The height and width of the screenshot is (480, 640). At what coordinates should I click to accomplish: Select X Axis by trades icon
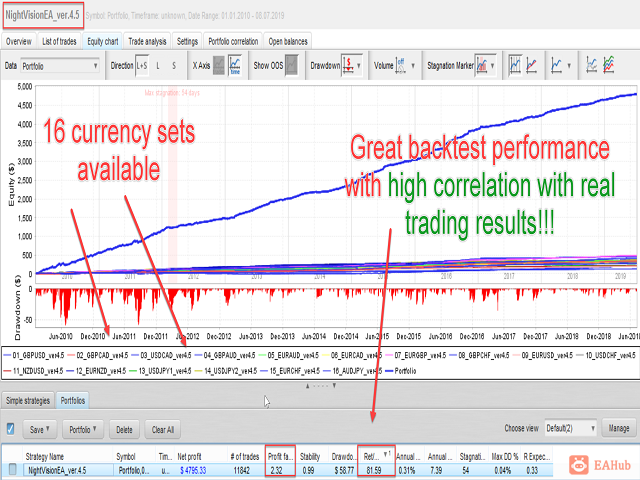click(x=219, y=65)
